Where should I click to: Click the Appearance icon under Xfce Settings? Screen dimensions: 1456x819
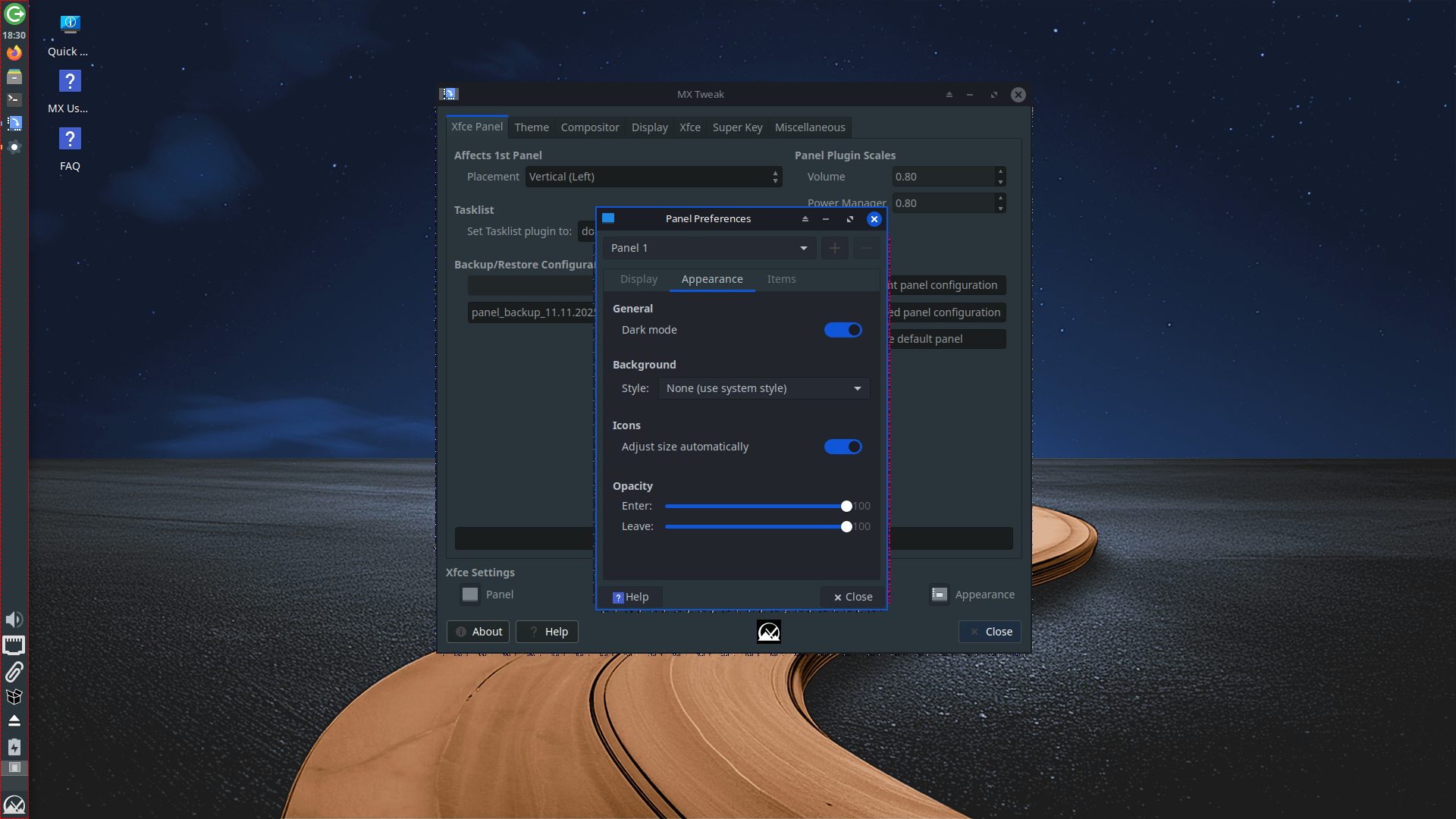(x=940, y=595)
